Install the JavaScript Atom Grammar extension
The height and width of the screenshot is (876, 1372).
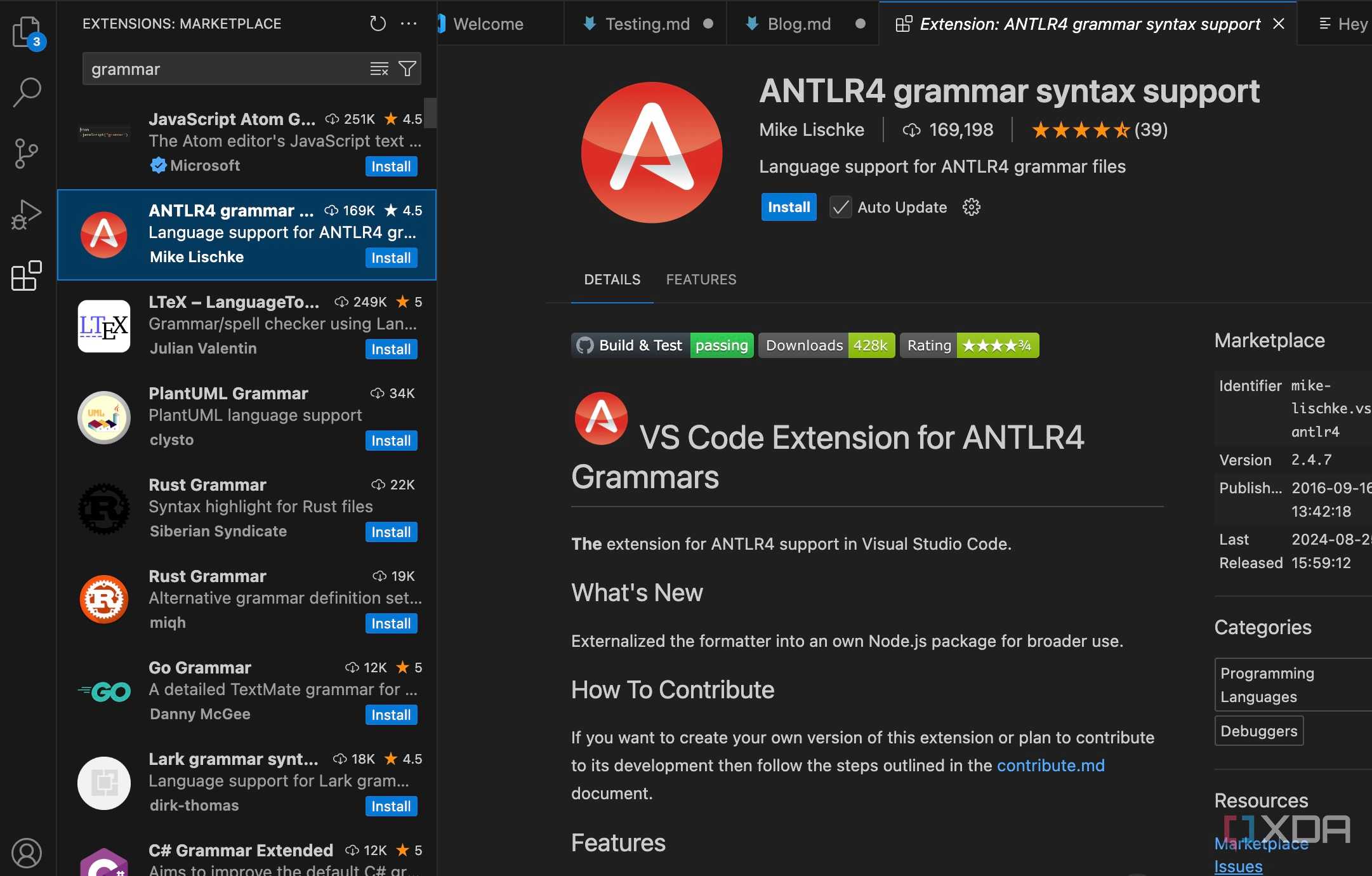391,166
